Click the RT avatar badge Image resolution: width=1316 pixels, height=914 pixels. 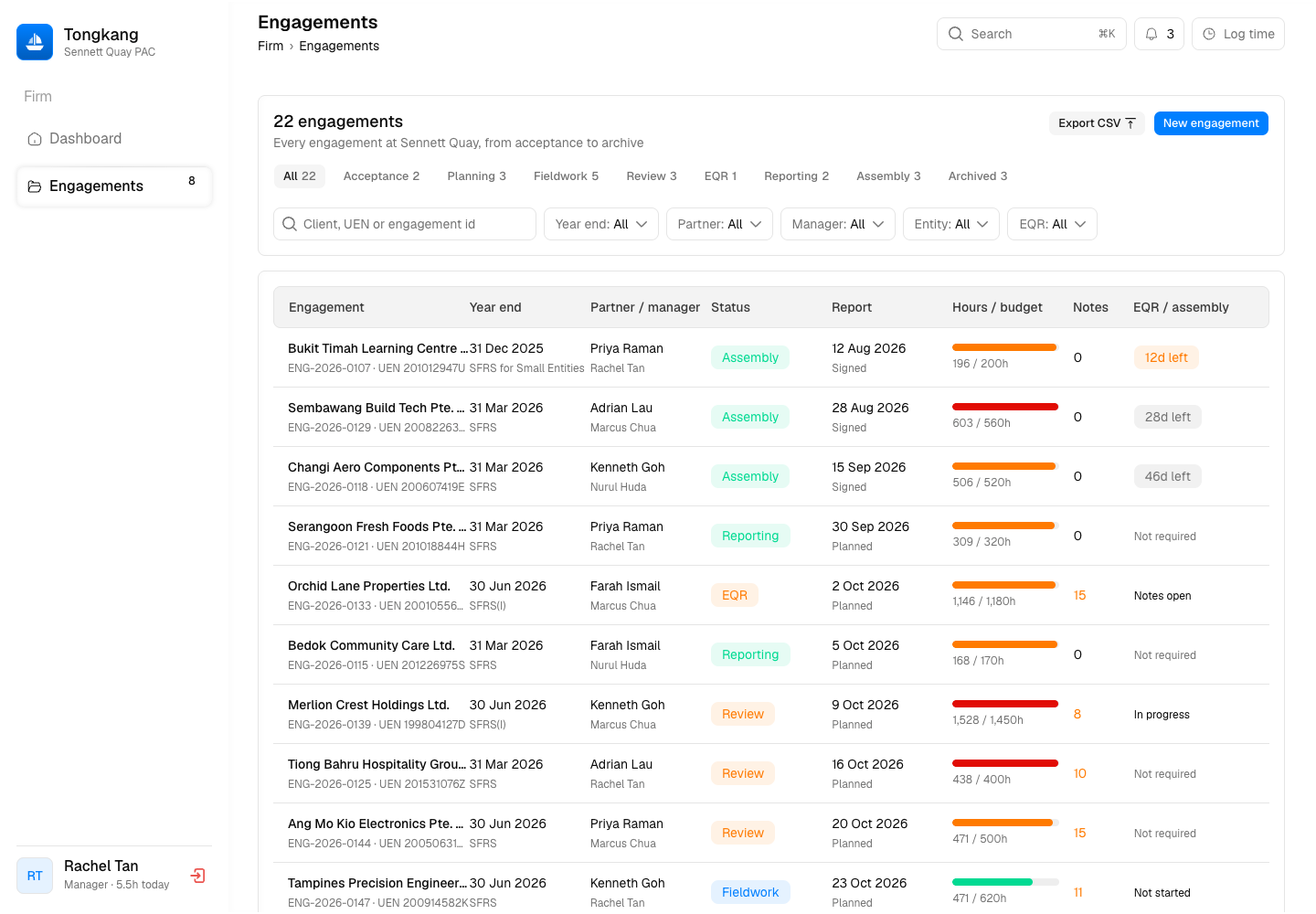(x=35, y=876)
